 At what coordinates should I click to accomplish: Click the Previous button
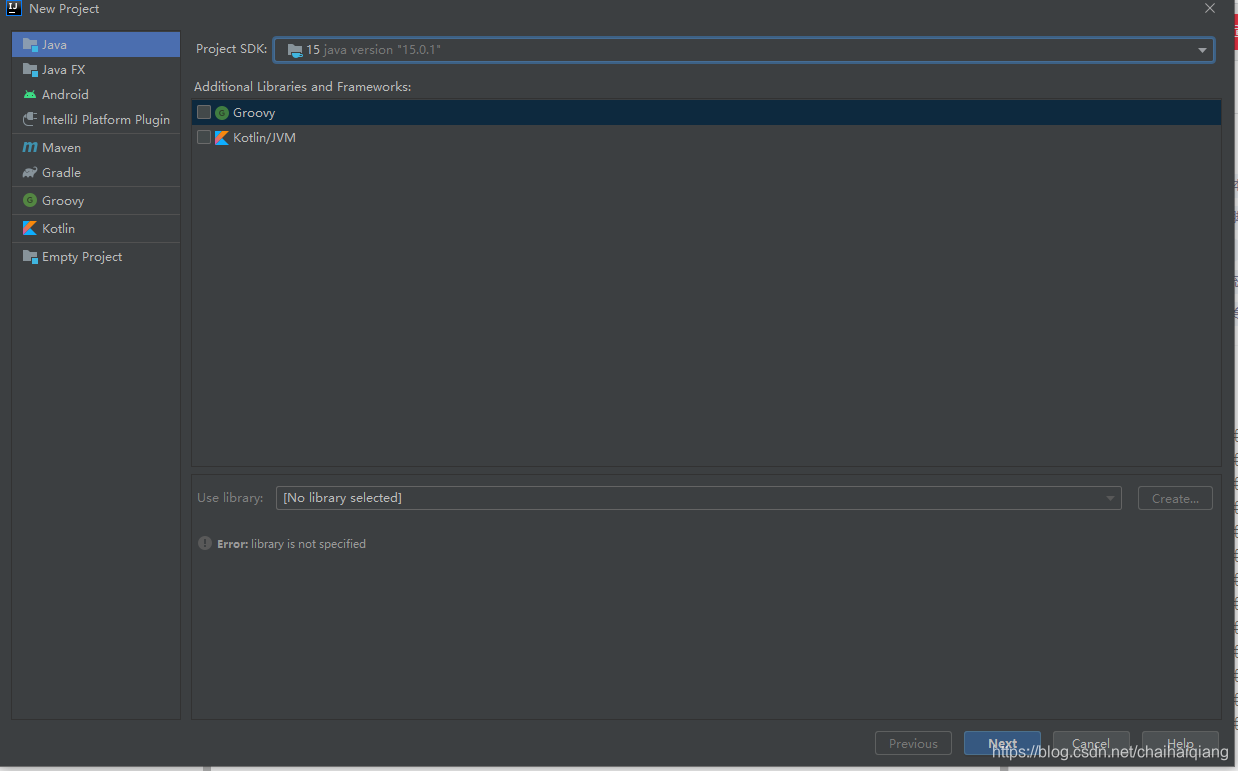coord(913,744)
